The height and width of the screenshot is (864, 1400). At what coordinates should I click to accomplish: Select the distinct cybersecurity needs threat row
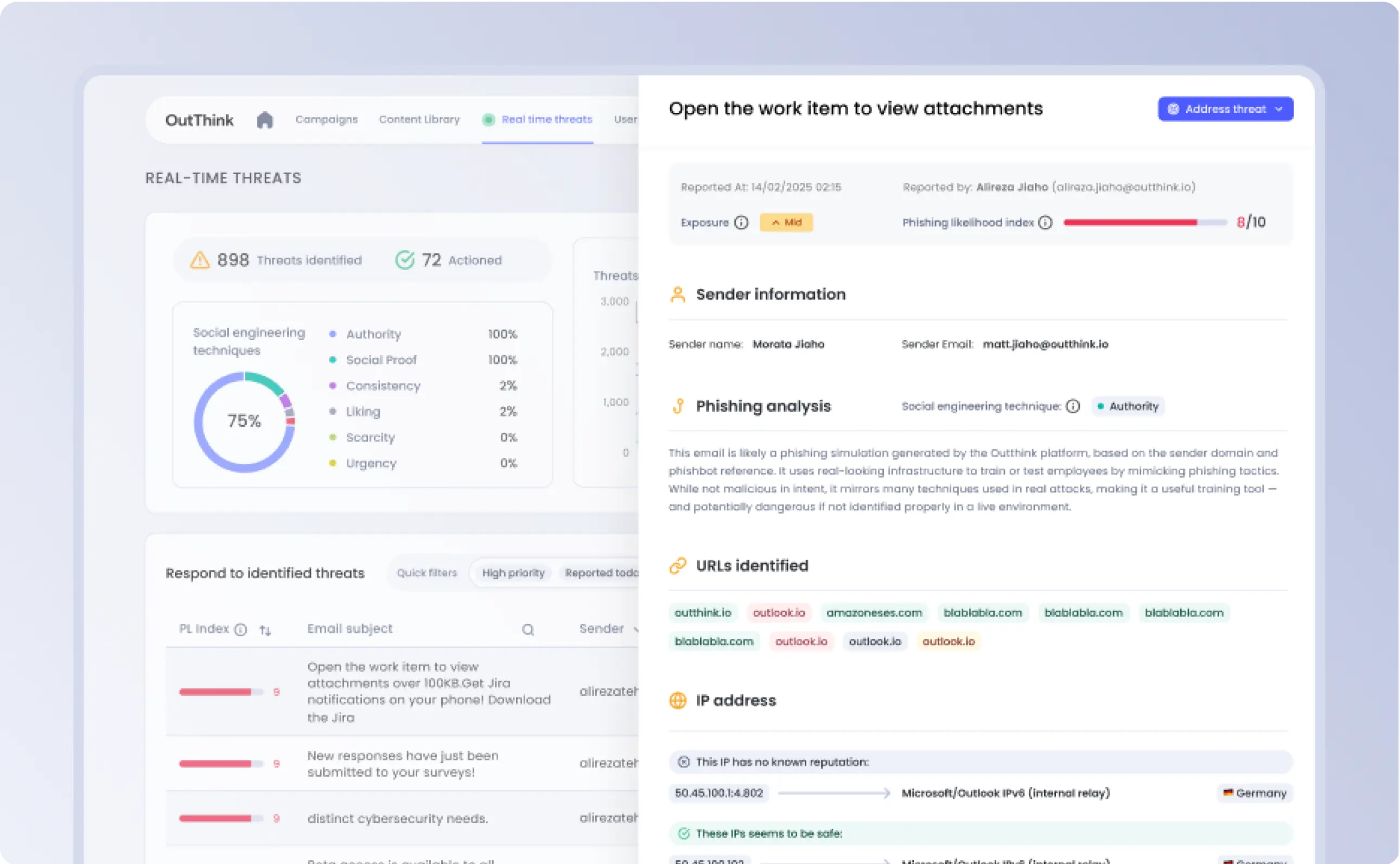397,818
